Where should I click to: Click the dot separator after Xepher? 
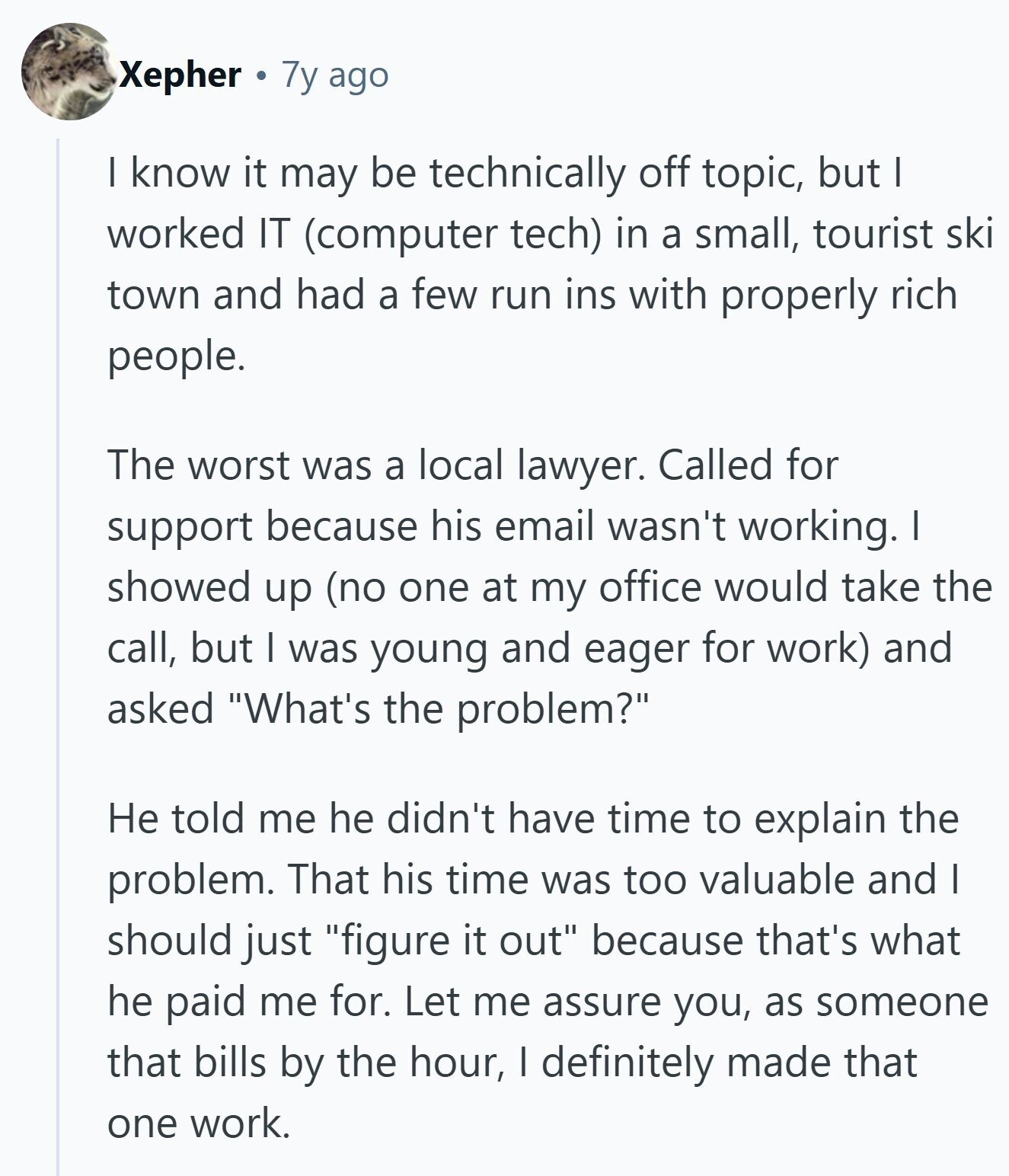click(x=262, y=76)
